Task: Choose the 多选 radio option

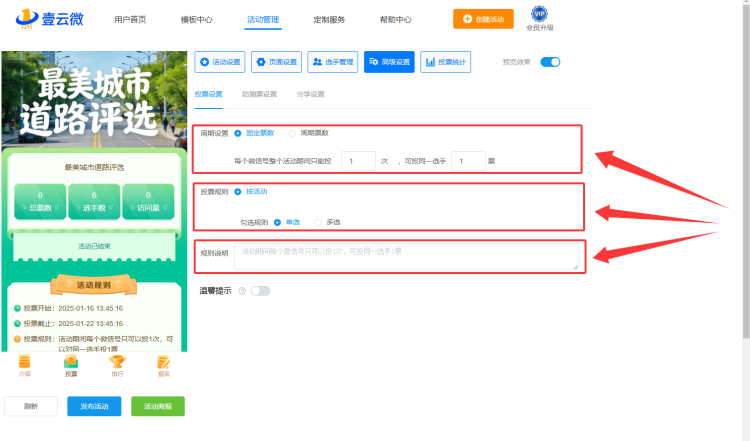Action: [x=318, y=222]
